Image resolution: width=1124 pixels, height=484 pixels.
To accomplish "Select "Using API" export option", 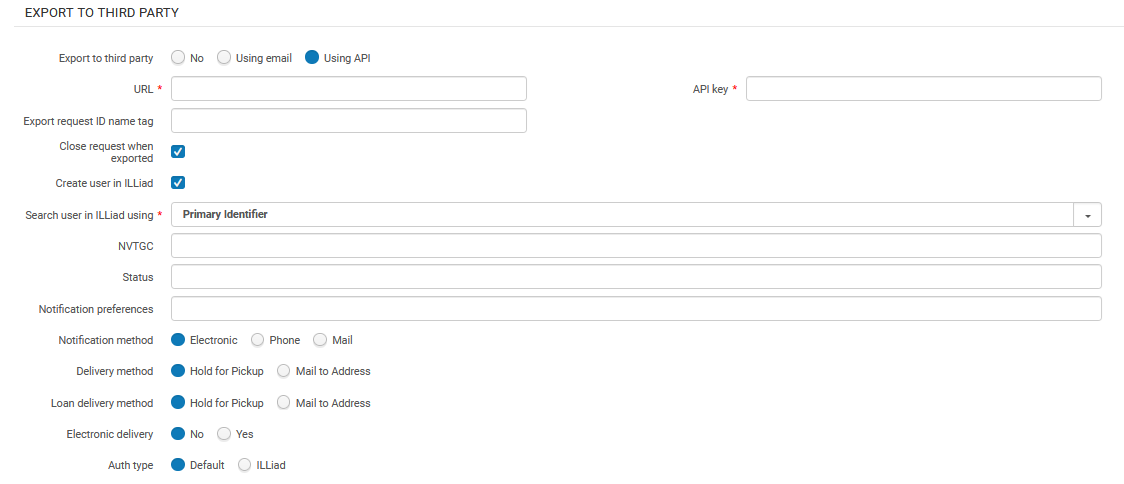I will pos(312,58).
